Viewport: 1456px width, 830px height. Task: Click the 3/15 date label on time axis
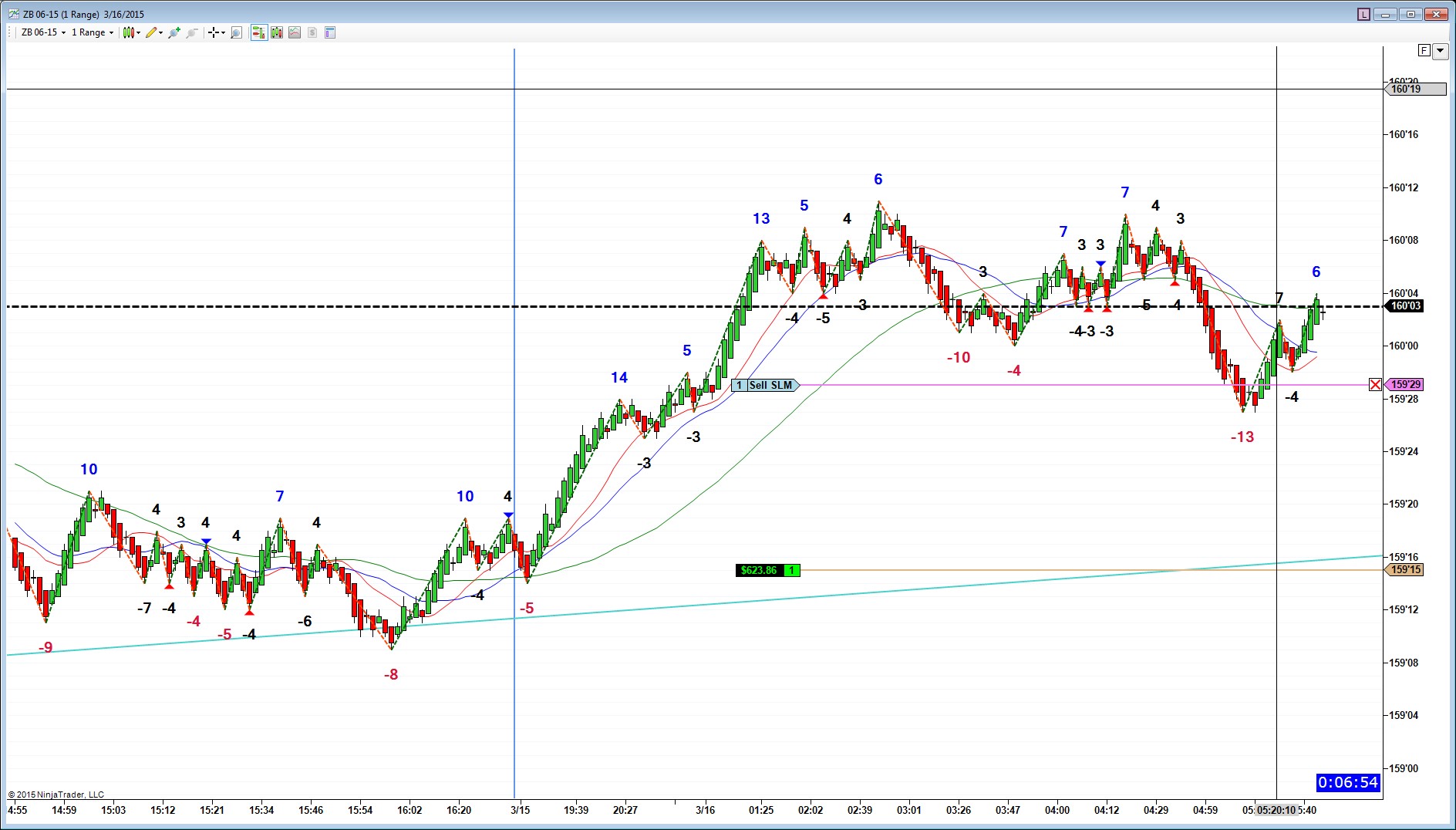pos(520,810)
